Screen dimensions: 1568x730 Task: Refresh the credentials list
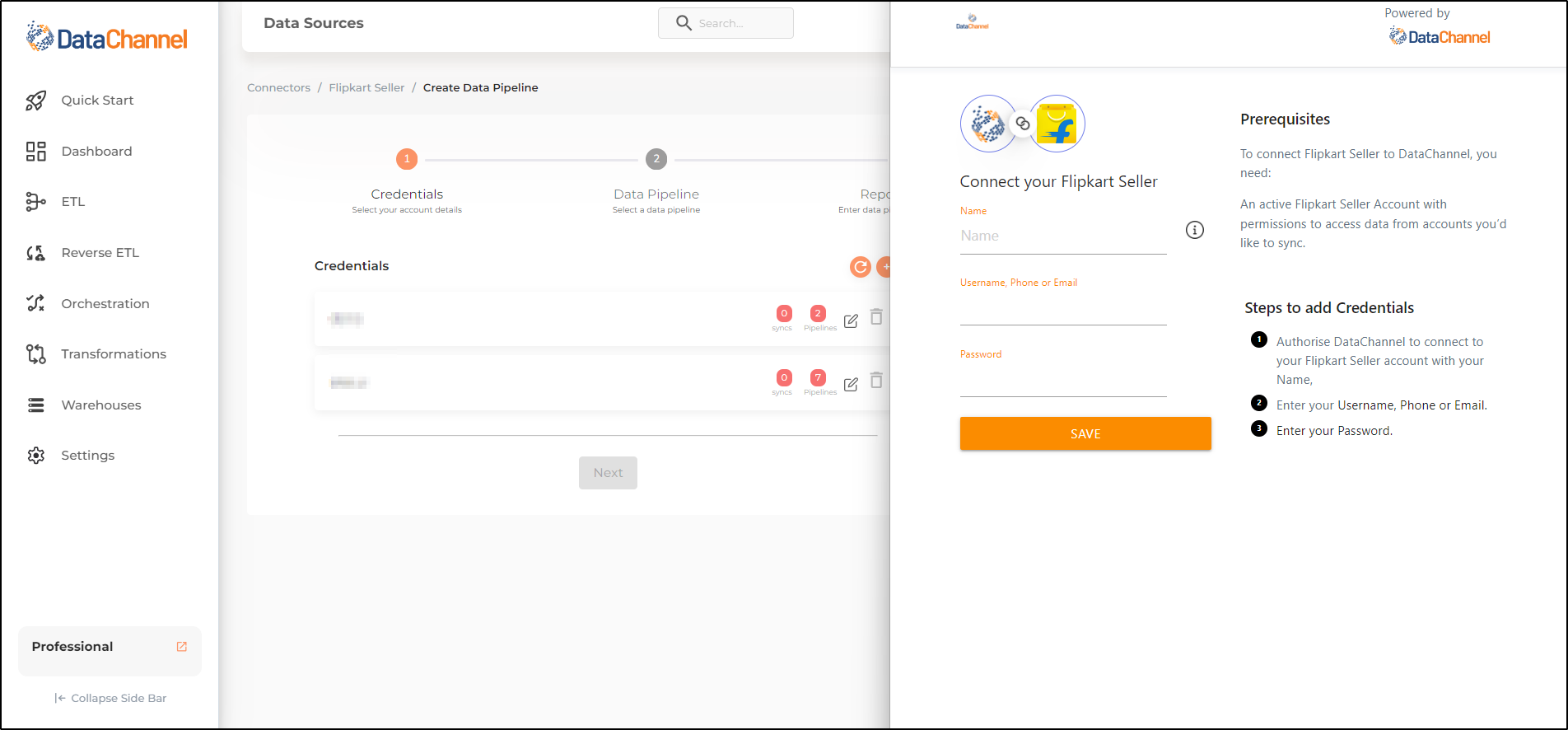click(x=861, y=267)
